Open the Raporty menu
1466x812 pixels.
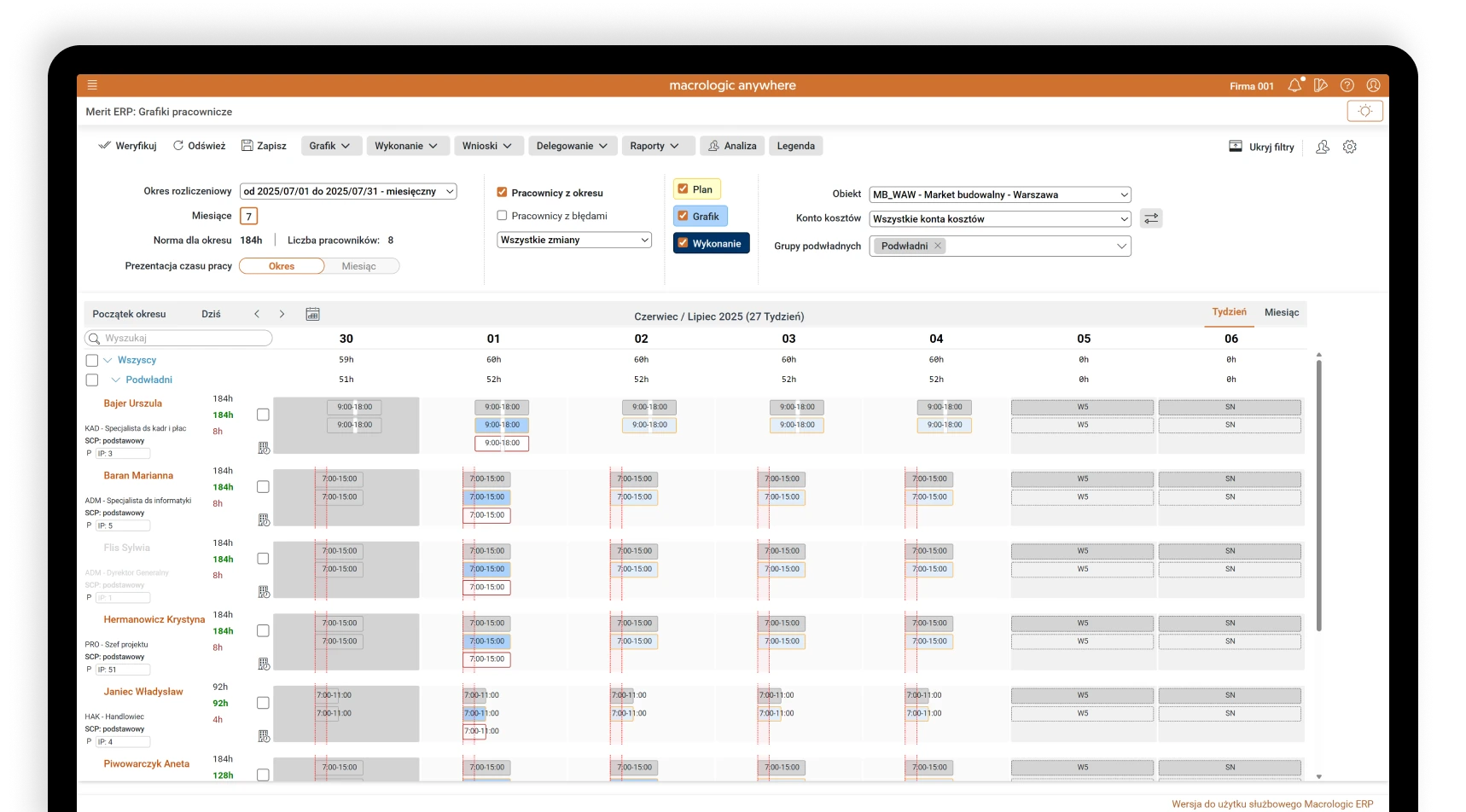654,146
